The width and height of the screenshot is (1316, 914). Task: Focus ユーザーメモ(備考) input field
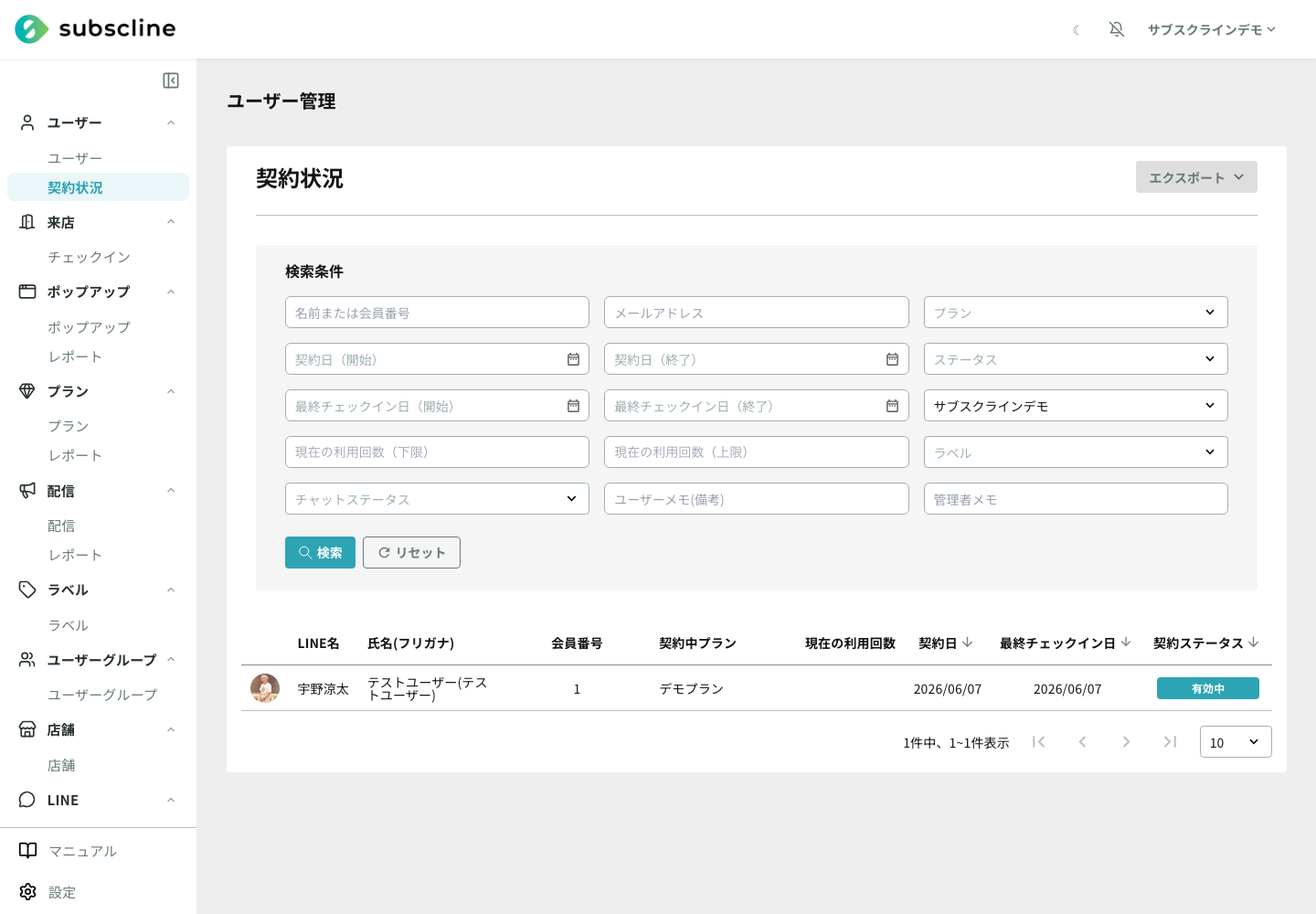click(757, 499)
